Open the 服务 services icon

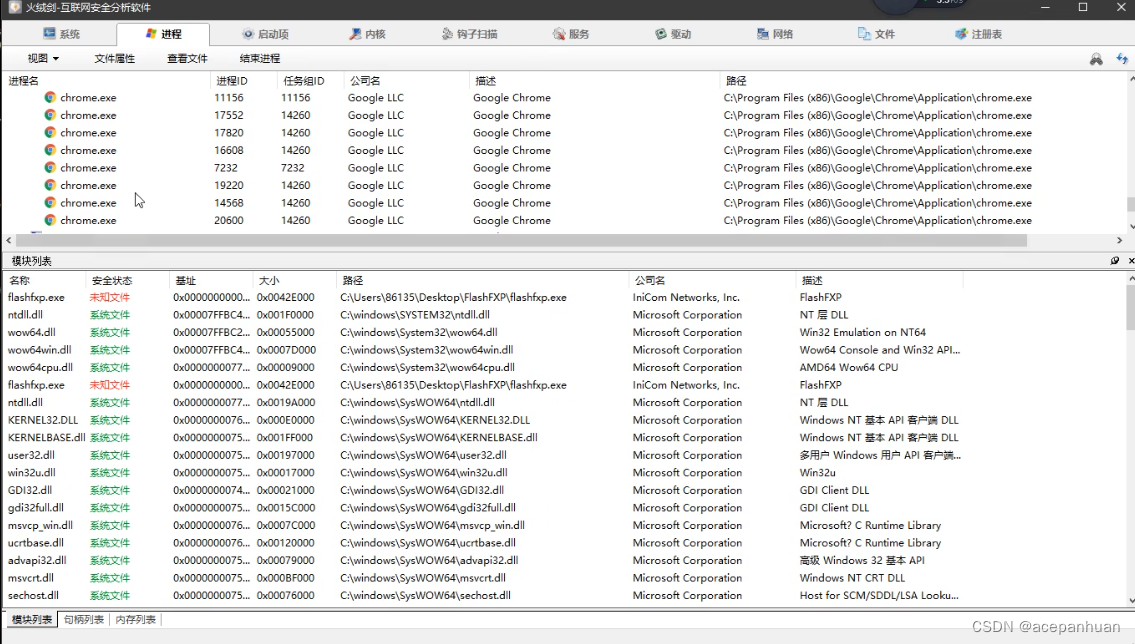click(x=559, y=34)
